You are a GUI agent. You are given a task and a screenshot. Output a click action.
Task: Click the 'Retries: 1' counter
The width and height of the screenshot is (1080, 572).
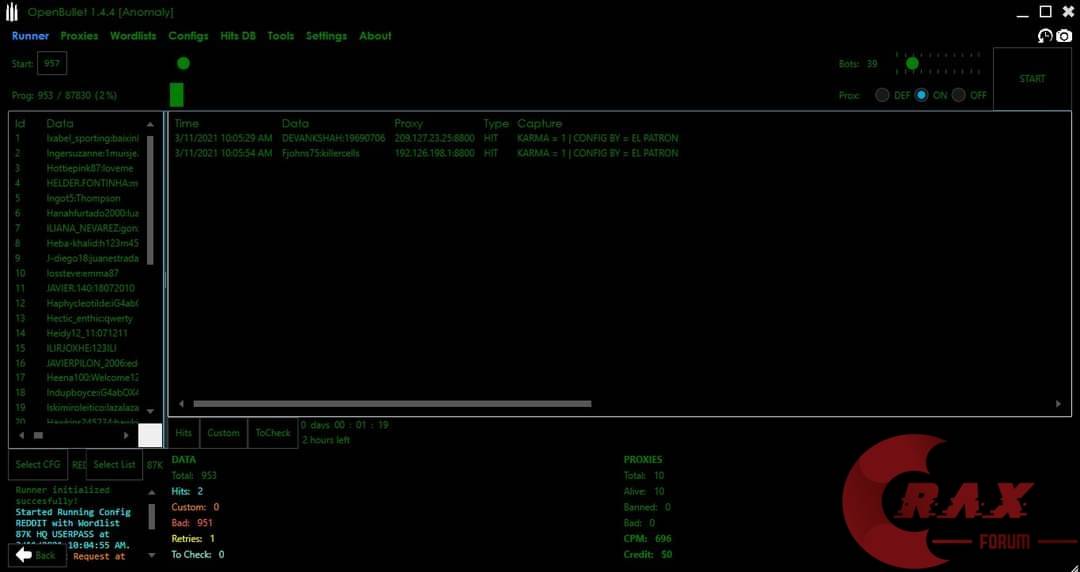194,539
